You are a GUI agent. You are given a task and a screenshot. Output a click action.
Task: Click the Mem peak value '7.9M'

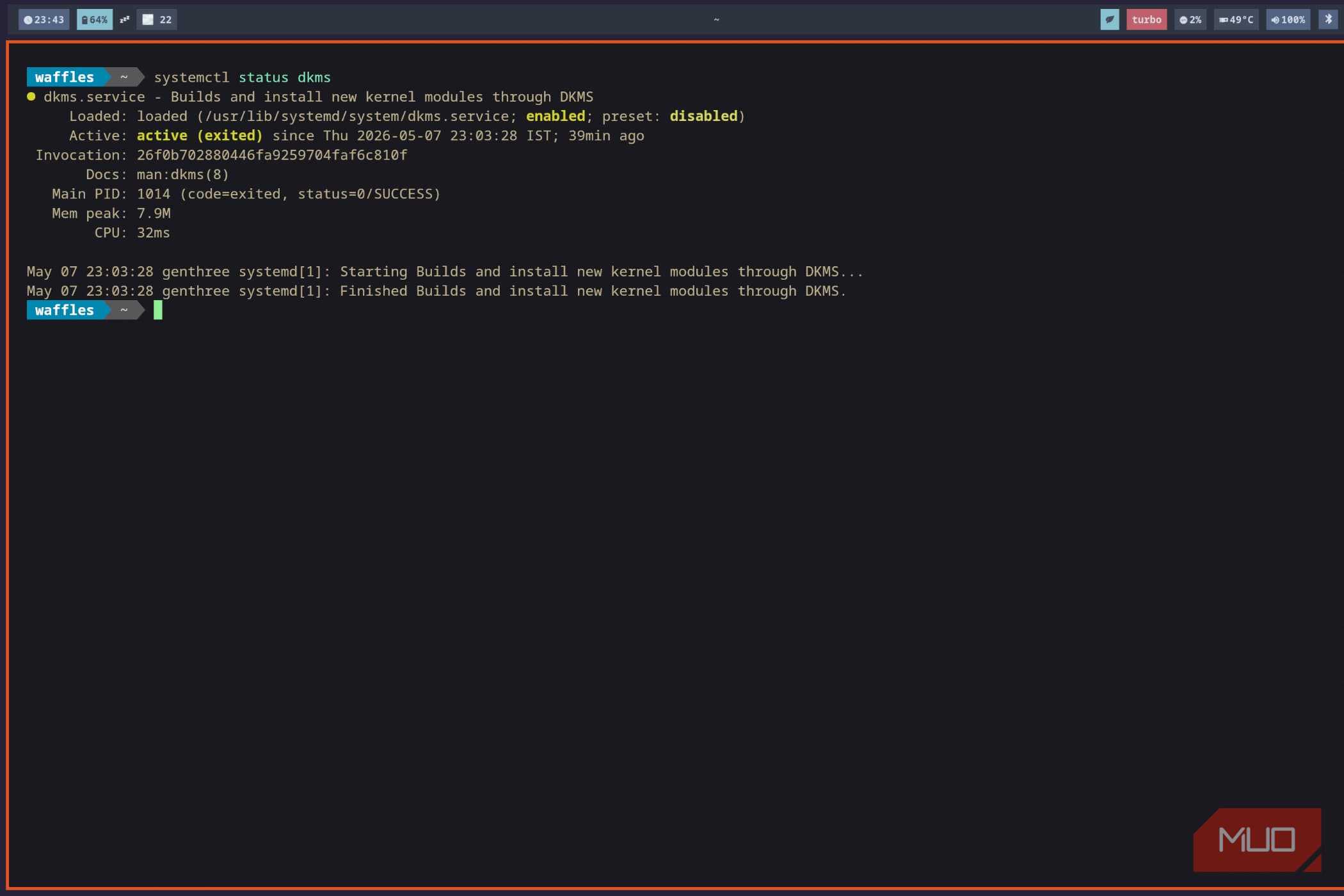click(x=154, y=213)
